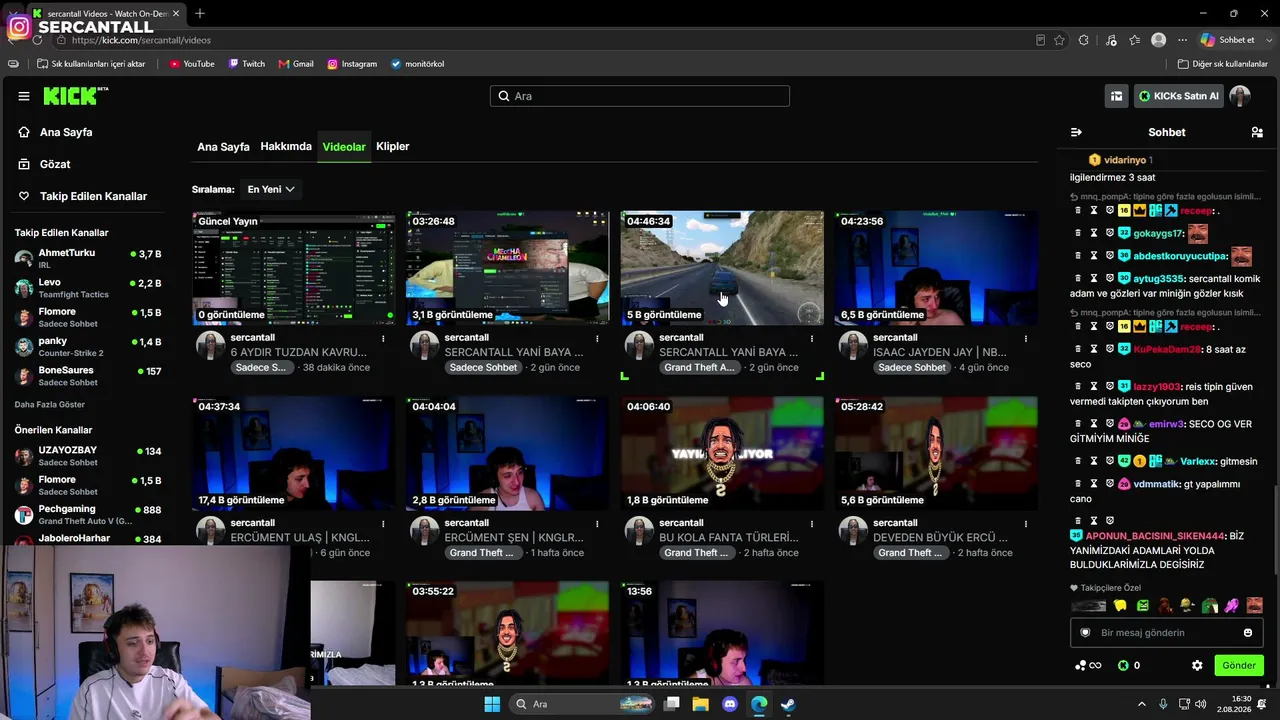The height and width of the screenshot is (720, 1280).
Task: Open the emoji picker in message box
Action: click(x=1248, y=633)
